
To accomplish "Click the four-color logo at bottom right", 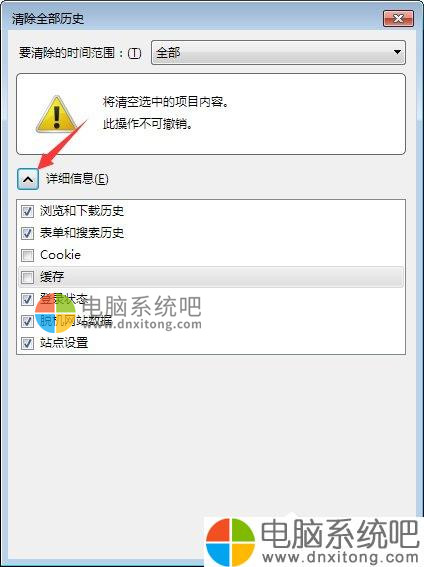I will (231, 542).
